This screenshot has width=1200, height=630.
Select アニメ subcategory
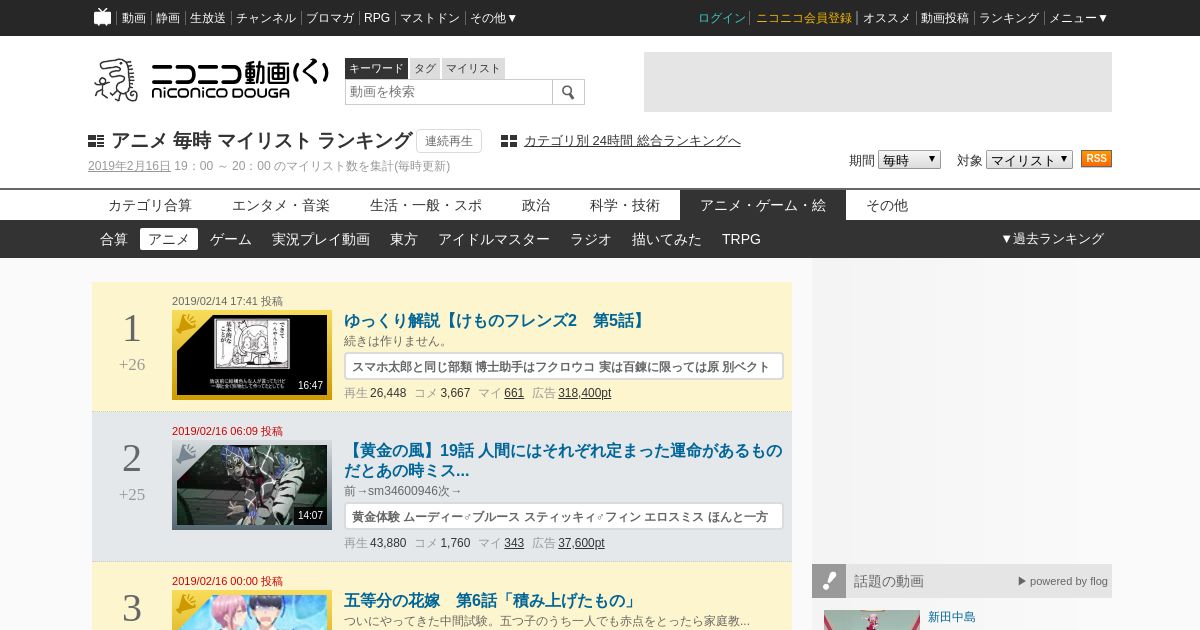point(169,239)
